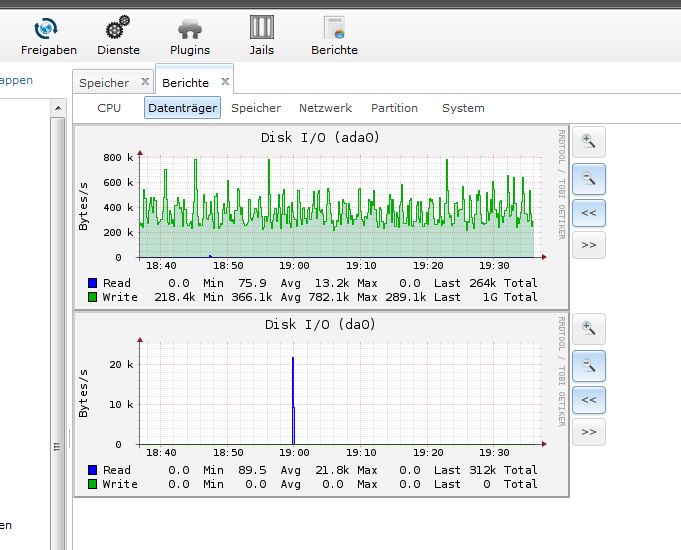The height and width of the screenshot is (550, 681).
Task: Step forward in time on ada0 graph
Action: (588, 245)
